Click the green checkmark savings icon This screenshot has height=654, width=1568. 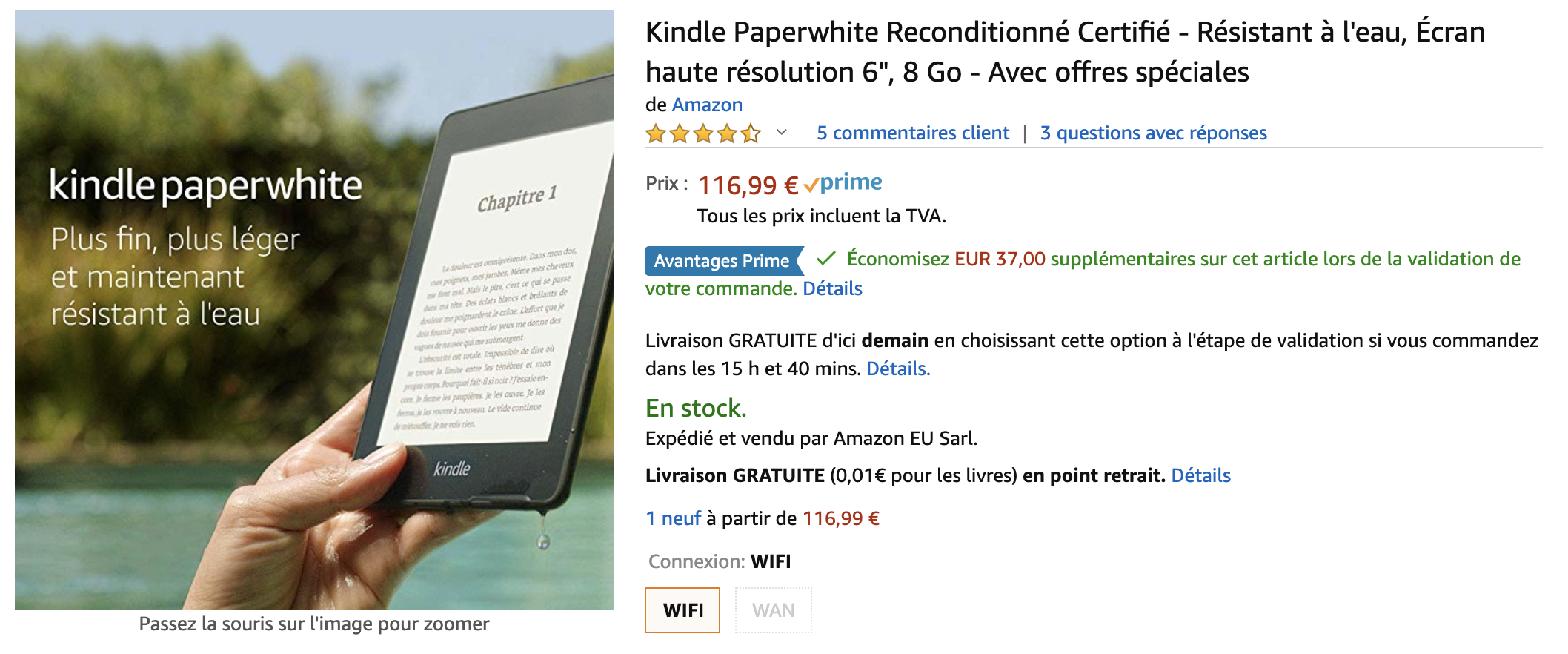pos(825,259)
